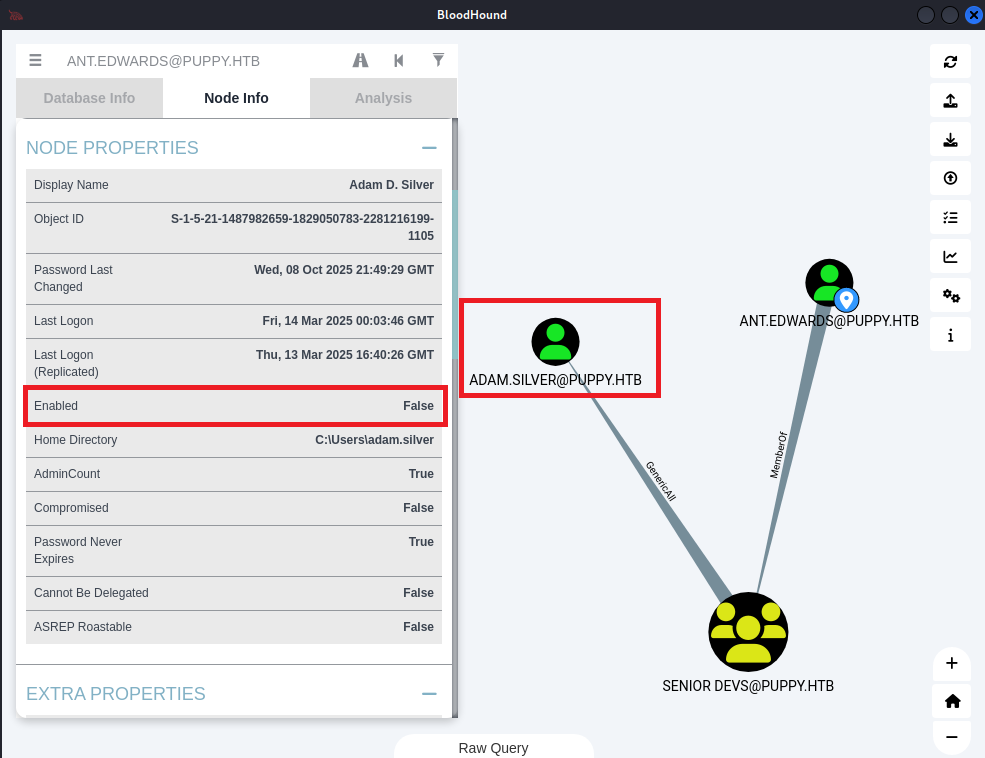985x758 pixels.
Task: Expand the Raw Query panel
Action: pyautogui.click(x=493, y=748)
